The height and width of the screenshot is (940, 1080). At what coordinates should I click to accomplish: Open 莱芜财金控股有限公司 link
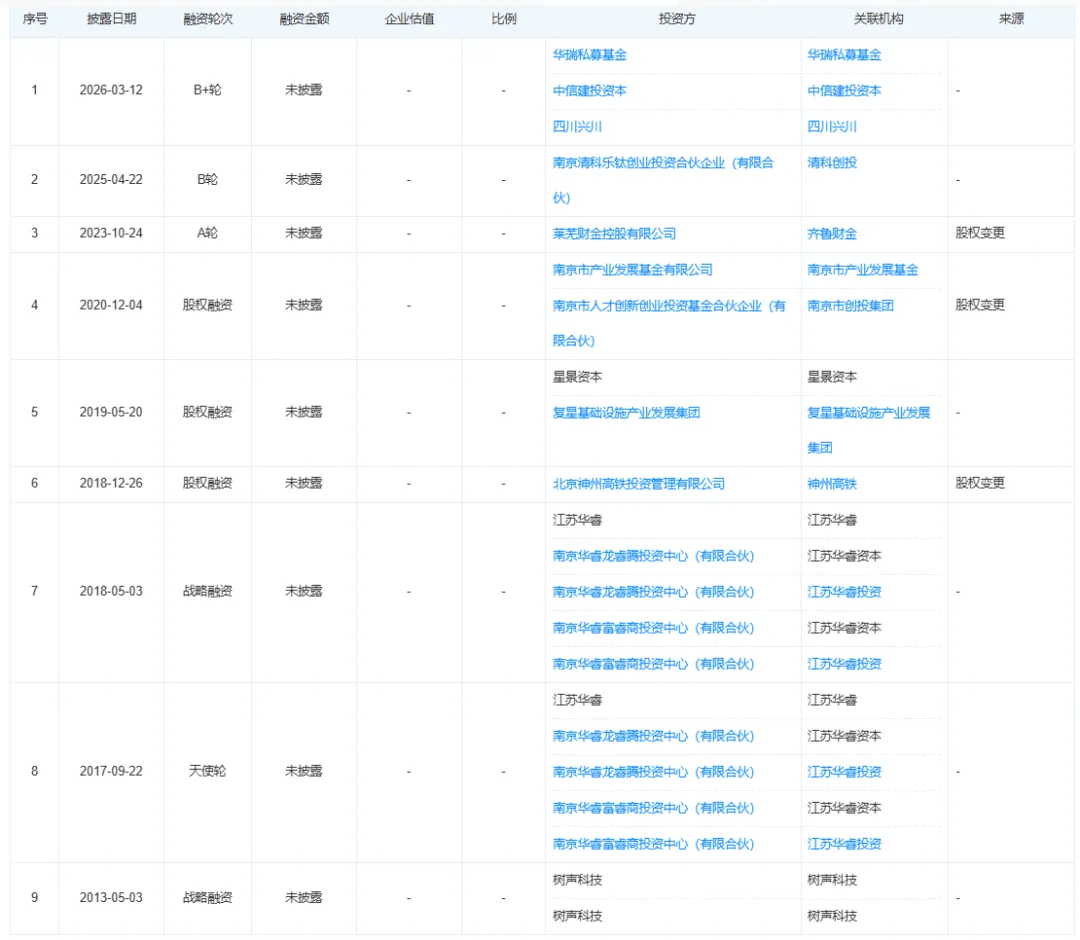[x=614, y=234]
